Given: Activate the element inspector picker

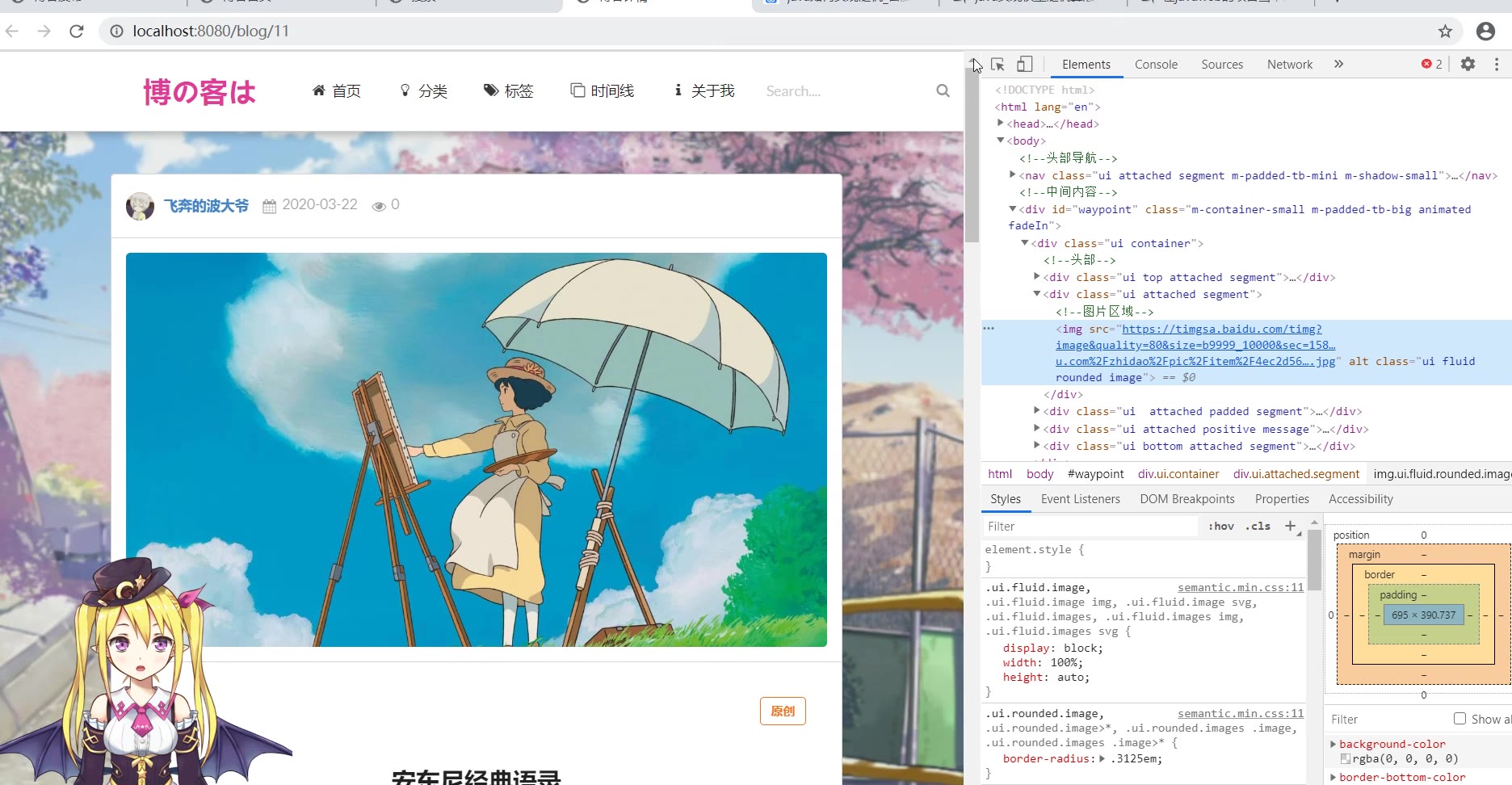Looking at the screenshot, I should (997, 65).
